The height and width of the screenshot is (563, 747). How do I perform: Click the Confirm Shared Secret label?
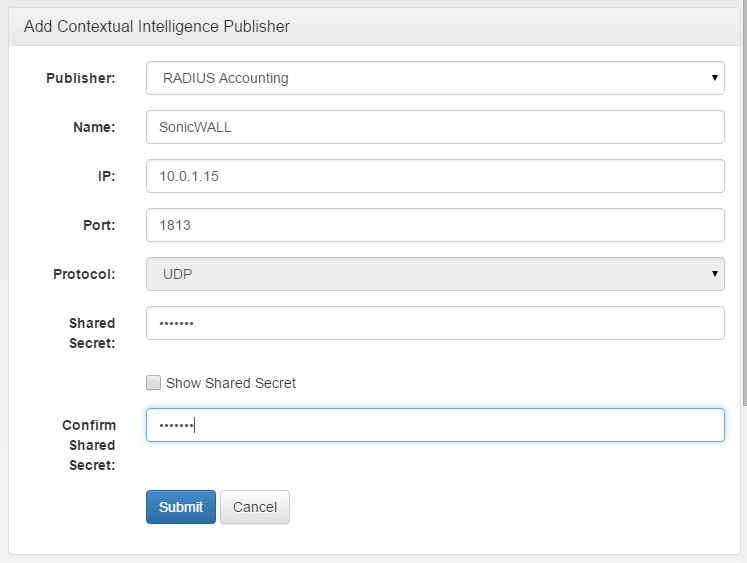pyautogui.click(x=89, y=445)
